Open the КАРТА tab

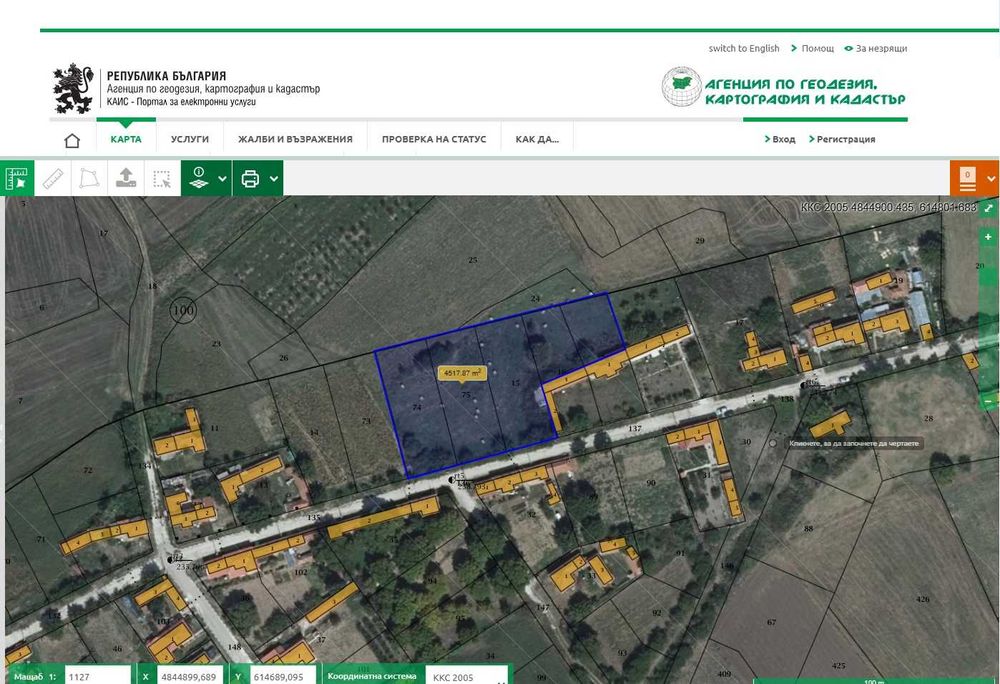click(126, 139)
